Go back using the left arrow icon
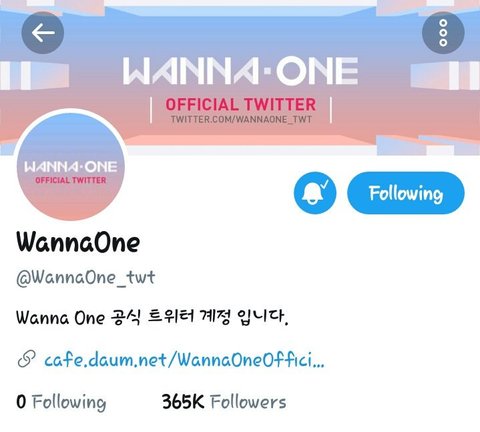 pyautogui.click(x=43, y=33)
